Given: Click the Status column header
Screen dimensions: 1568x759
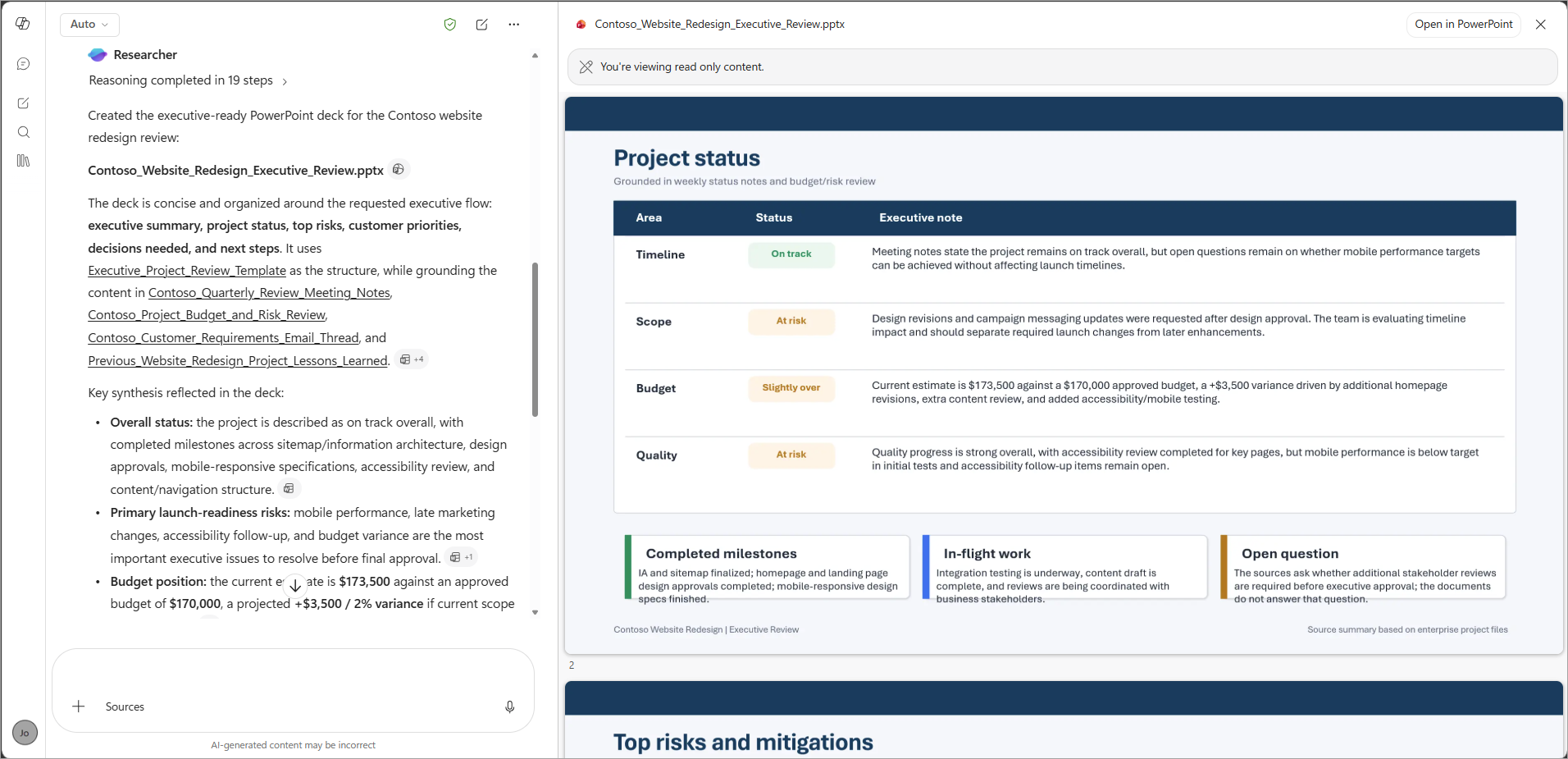Looking at the screenshot, I should (774, 217).
